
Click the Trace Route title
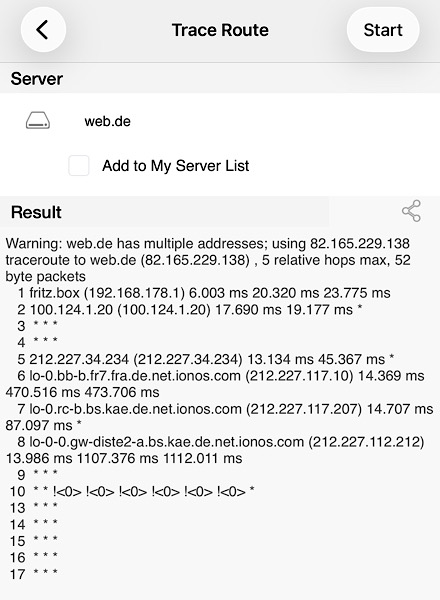(220, 30)
